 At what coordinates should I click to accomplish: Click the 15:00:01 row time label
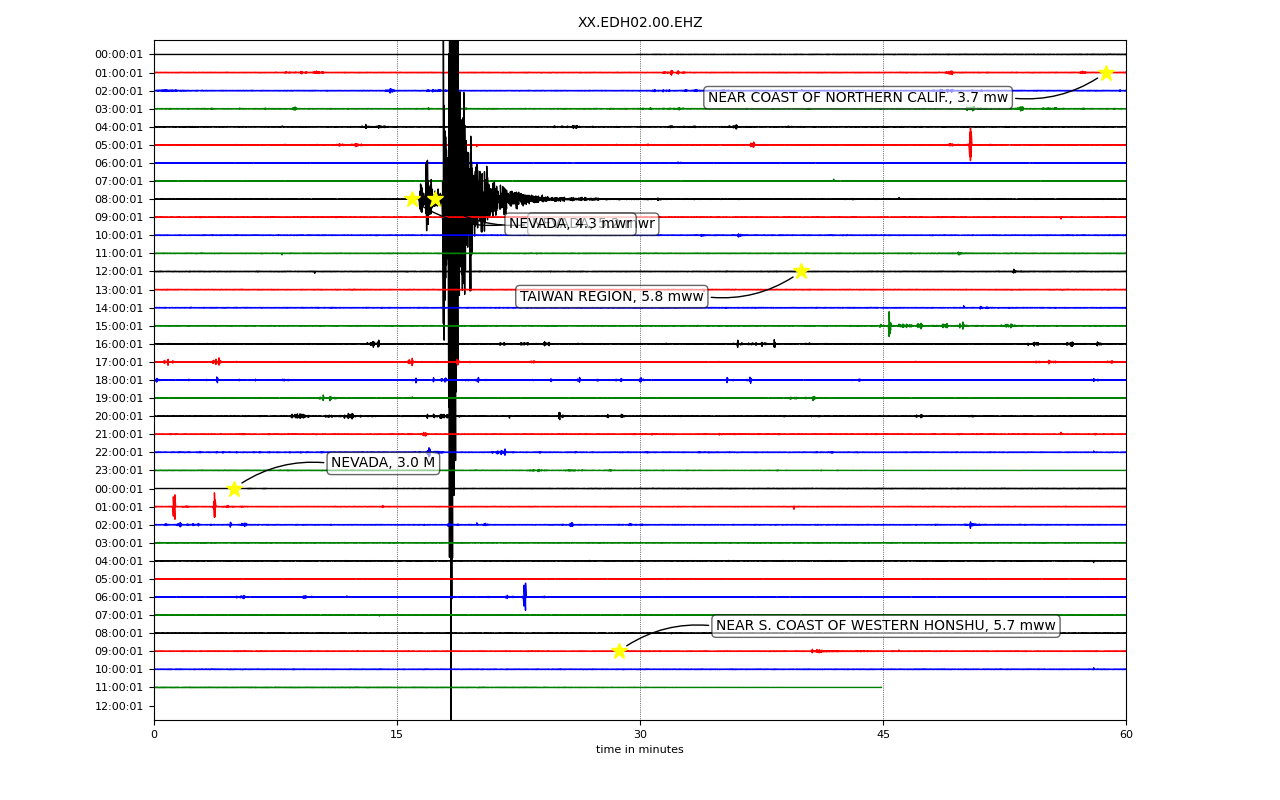pyautogui.click(x=119, y=326)
